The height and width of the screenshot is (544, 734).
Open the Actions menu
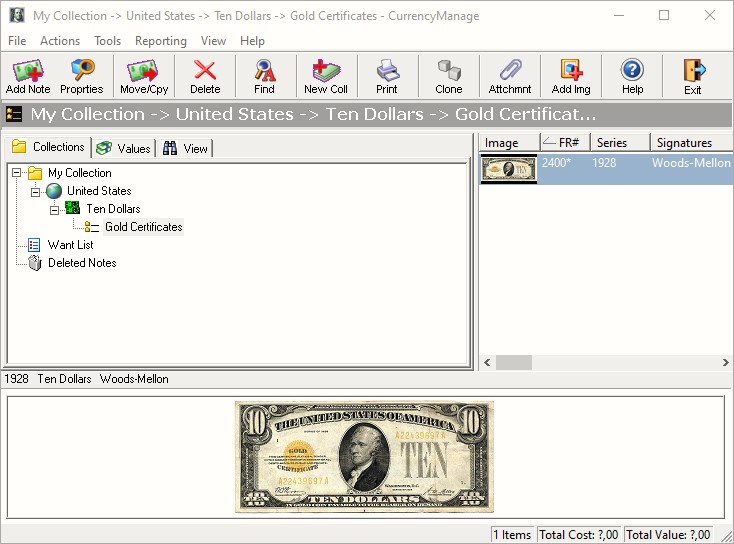[60, 41]
